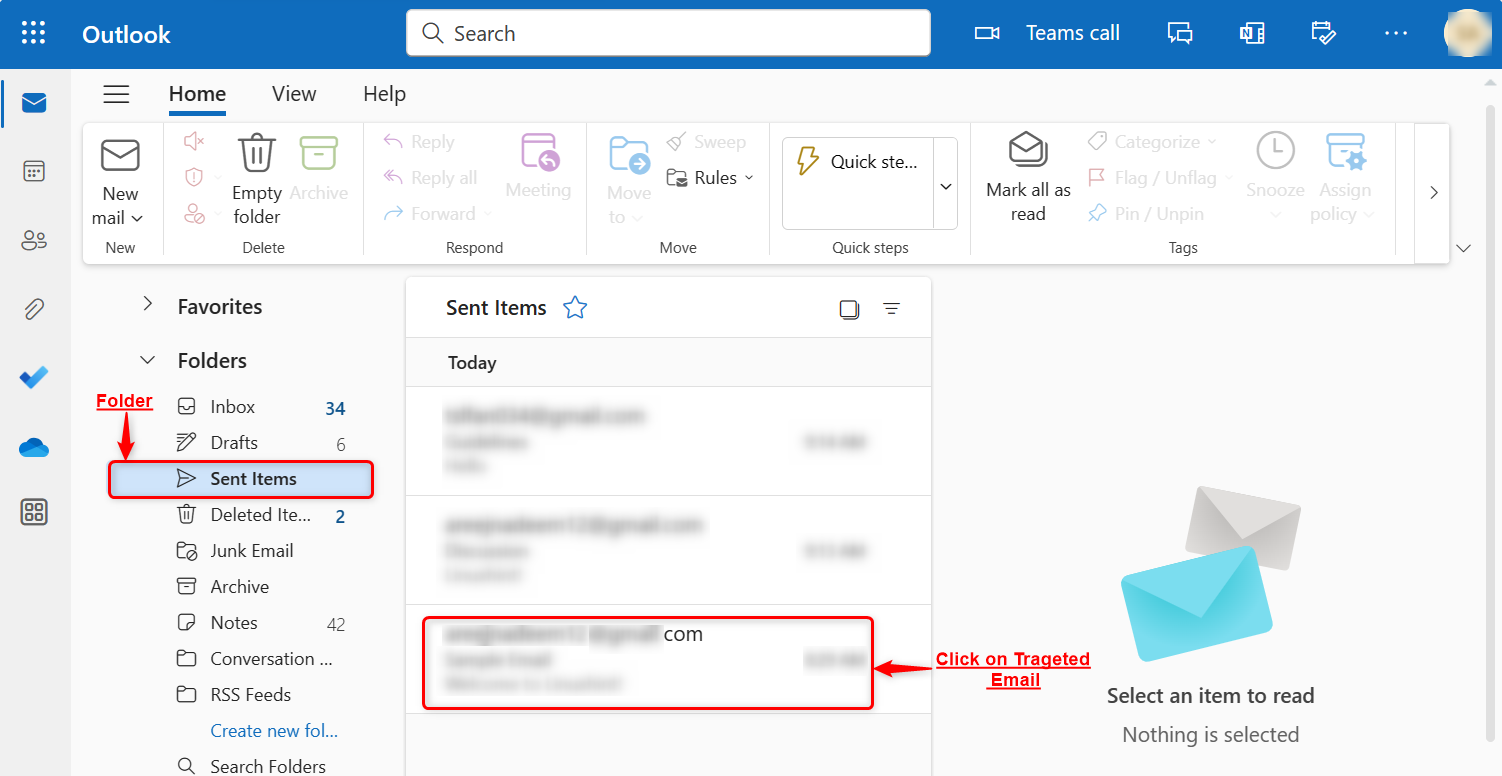Collapse the Folders section
The height and width of the screenshot is (776, 1502).
tap(148, 359)
